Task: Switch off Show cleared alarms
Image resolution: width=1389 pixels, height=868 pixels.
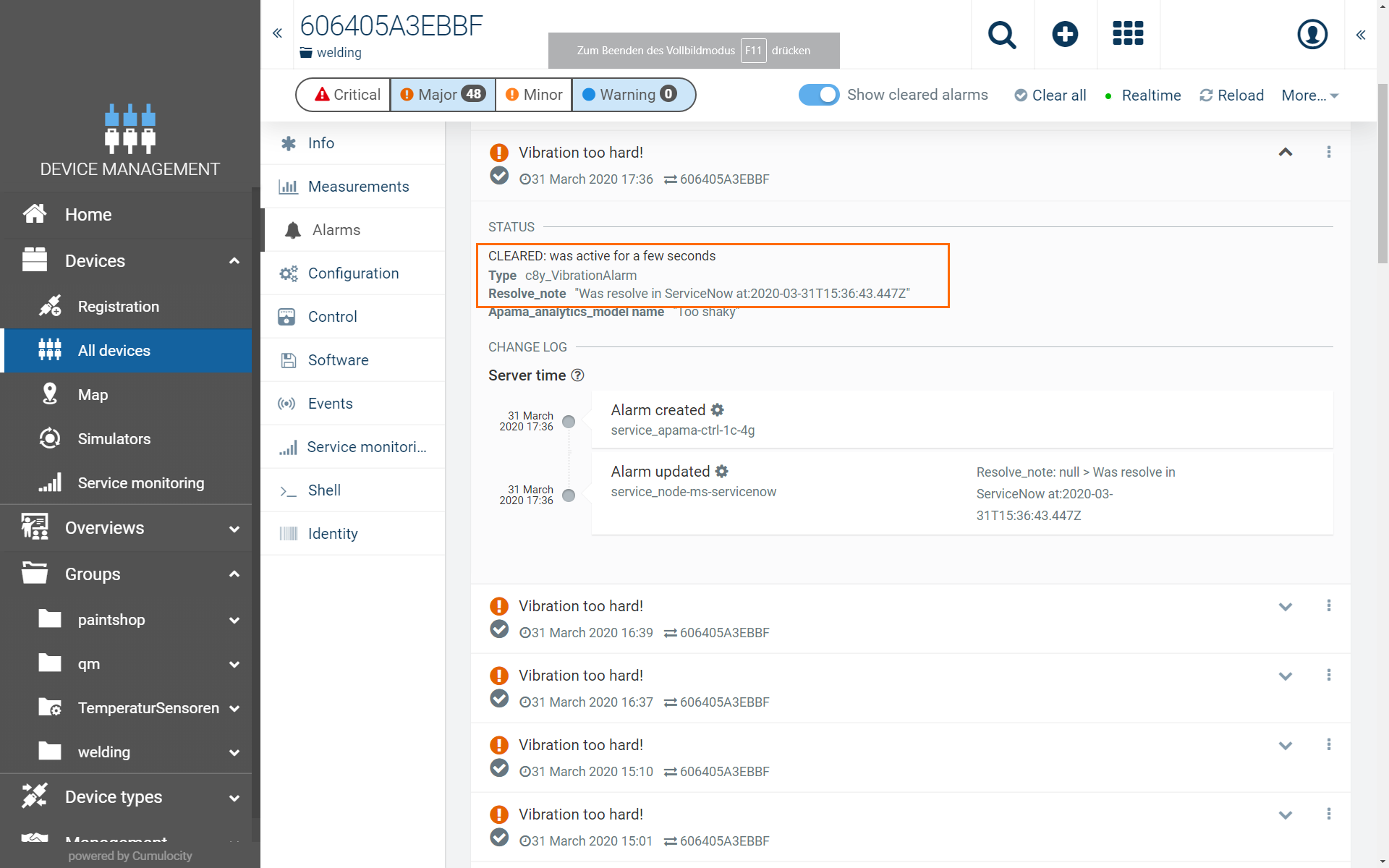Action: (x=819, y=95)
